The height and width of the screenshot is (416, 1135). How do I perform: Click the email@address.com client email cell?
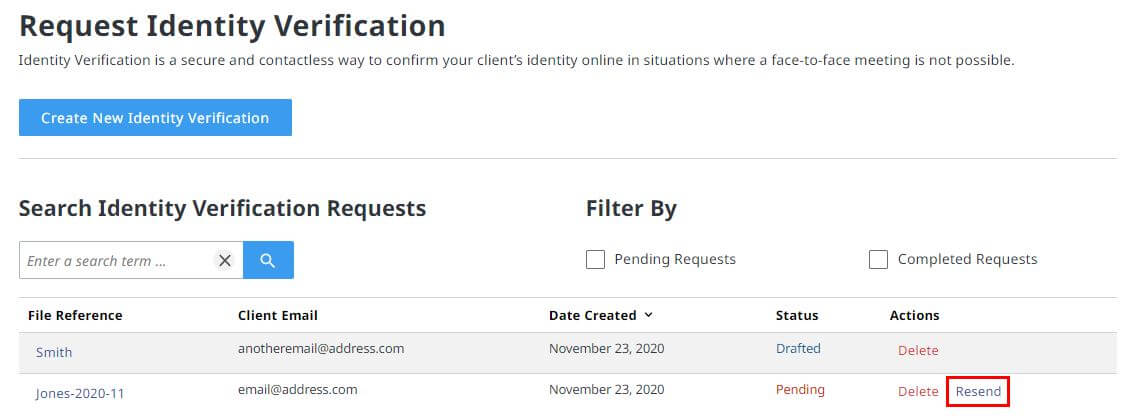pyautogui.click(x=298, y=389)
